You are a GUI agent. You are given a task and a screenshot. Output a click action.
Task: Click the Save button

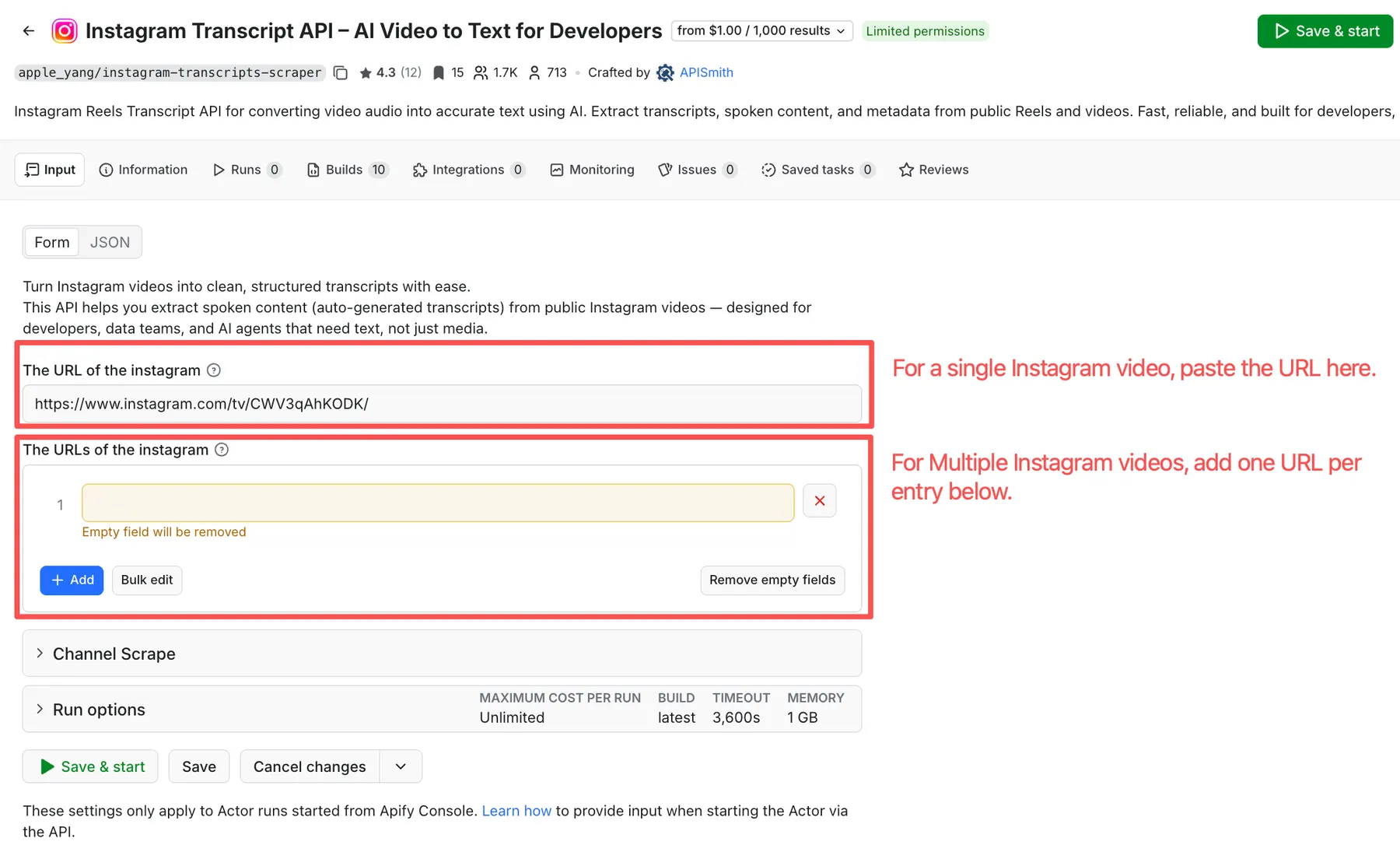199,766
